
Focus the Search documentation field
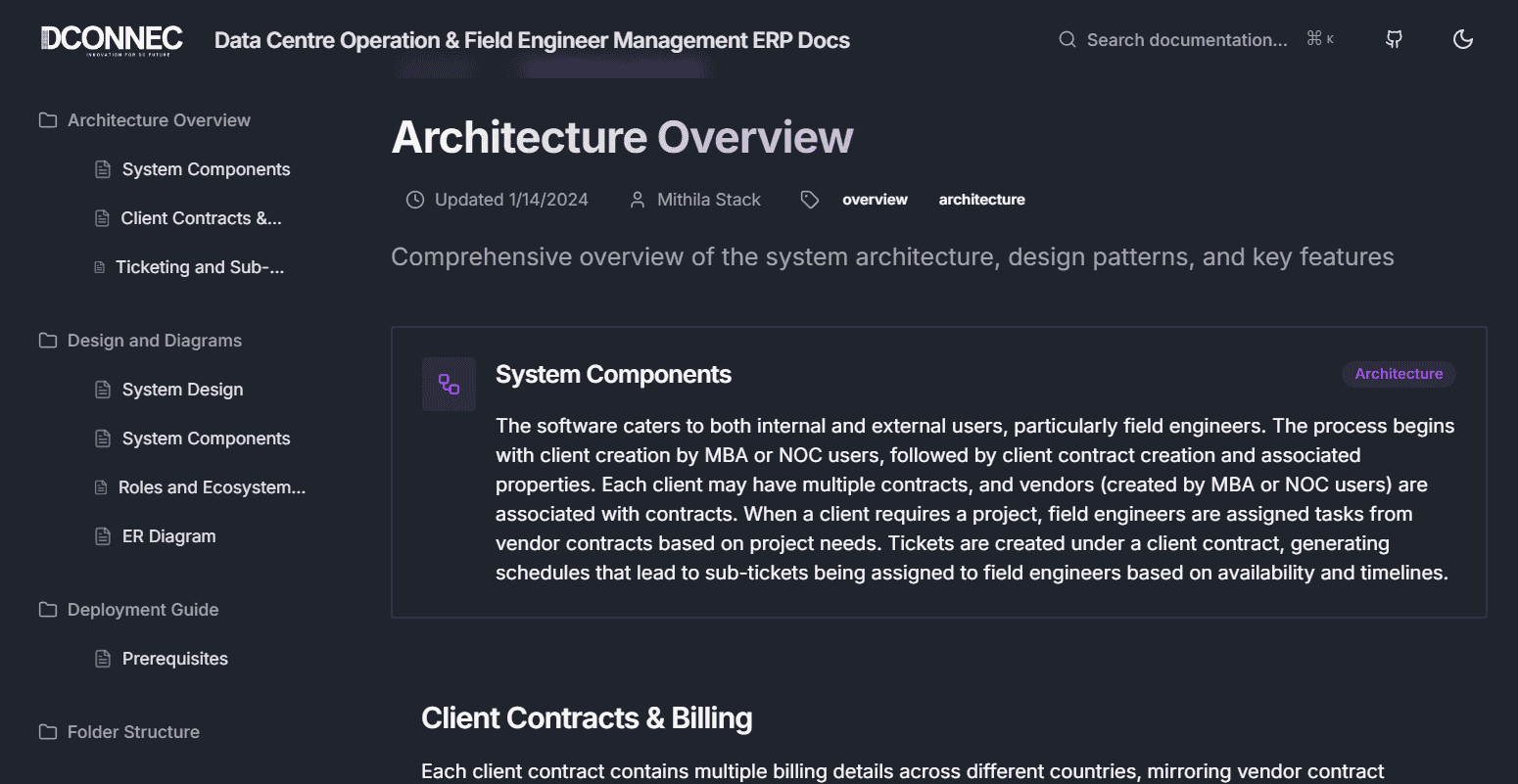(x=1187, y=40)
